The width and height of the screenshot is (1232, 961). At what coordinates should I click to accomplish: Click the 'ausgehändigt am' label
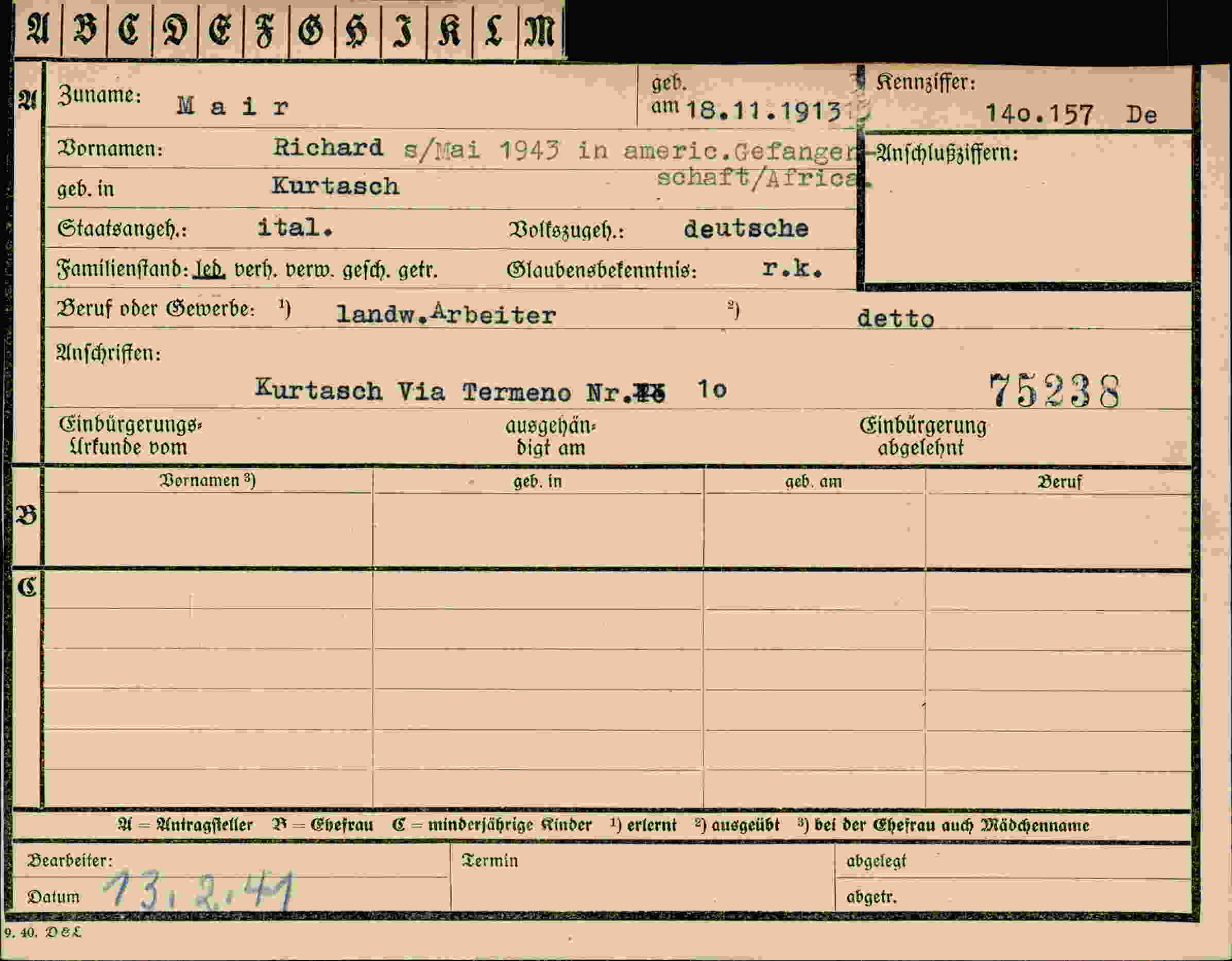click(550, 437)
